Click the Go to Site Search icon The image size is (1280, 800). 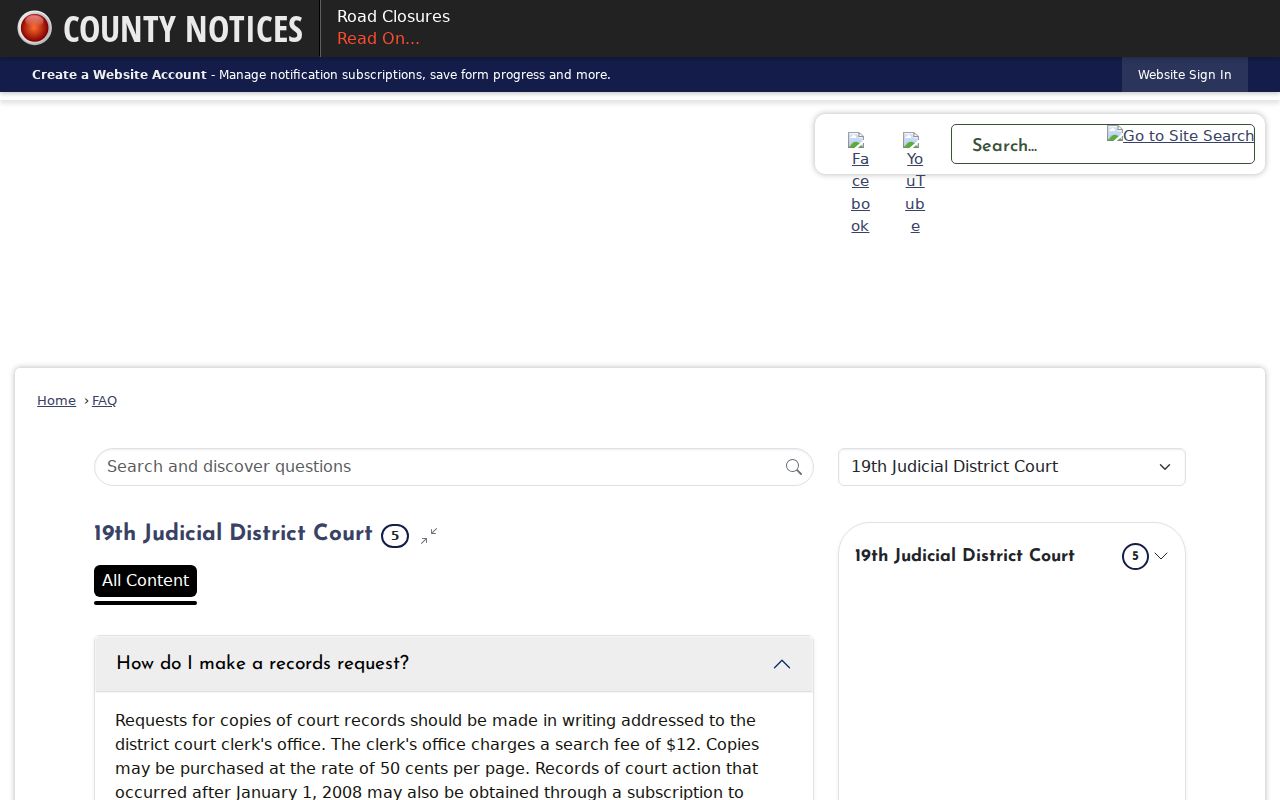[1180, 136]
